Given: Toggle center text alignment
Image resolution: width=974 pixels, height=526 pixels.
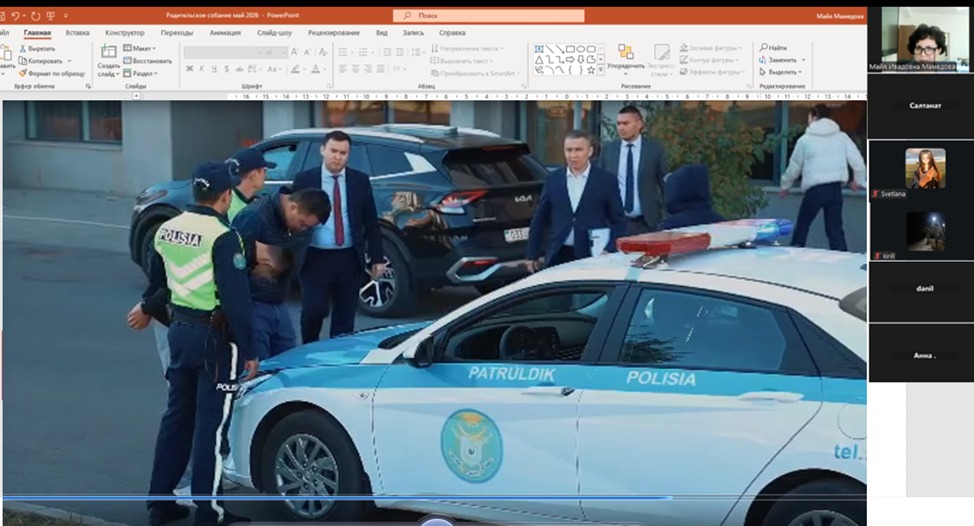Looking at the screenshot, I should click(355, 69).
